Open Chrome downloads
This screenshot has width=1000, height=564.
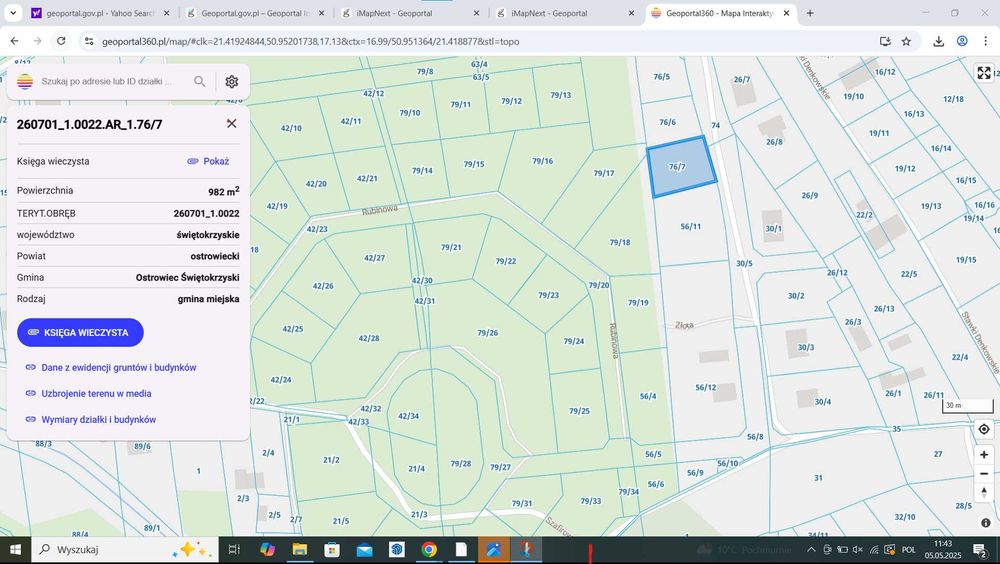point(938,41)
